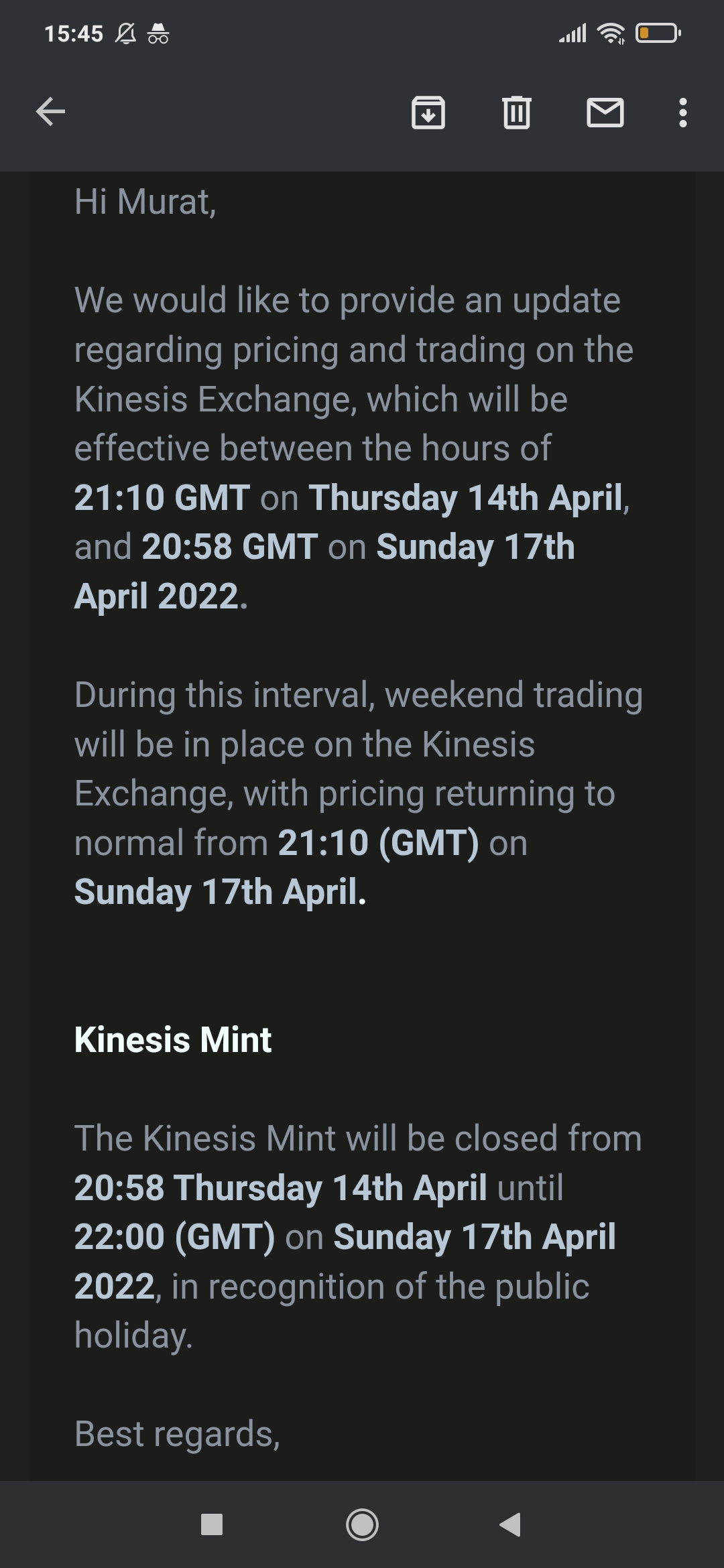Tap the 'Hi Murat,' greeting line
This screenshot has height=1568, width=724.
coord(145,202)
